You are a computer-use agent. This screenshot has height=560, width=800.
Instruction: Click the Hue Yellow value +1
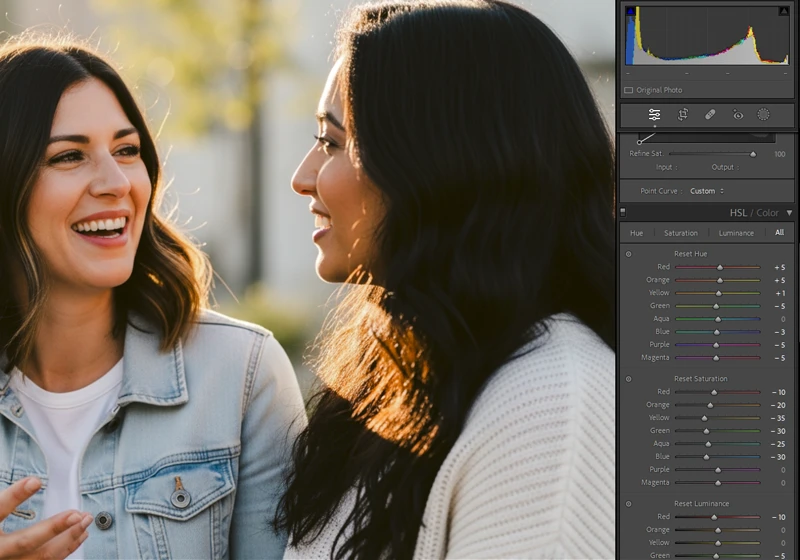[780, 293]
